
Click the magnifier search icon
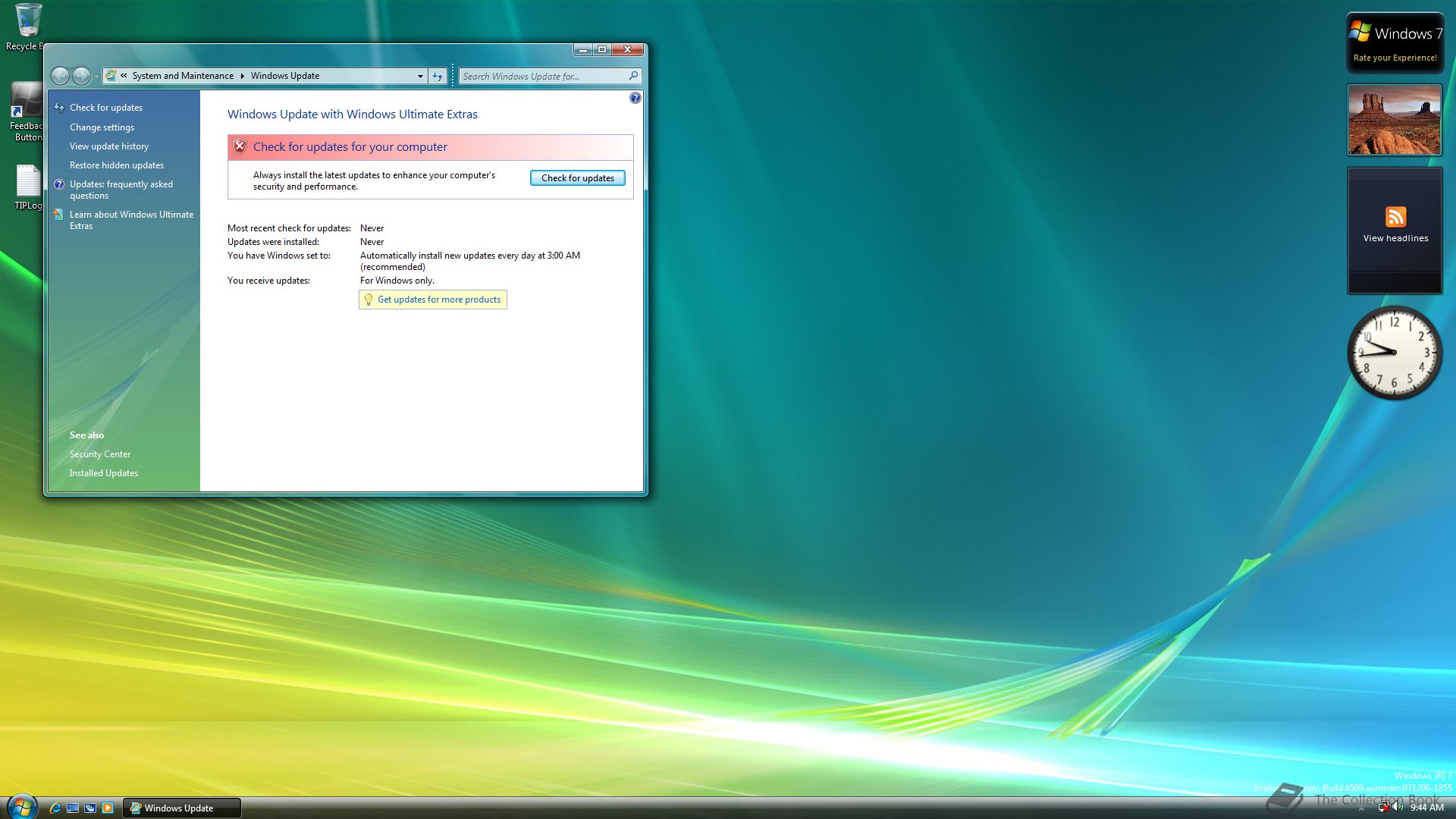(634, 76)
